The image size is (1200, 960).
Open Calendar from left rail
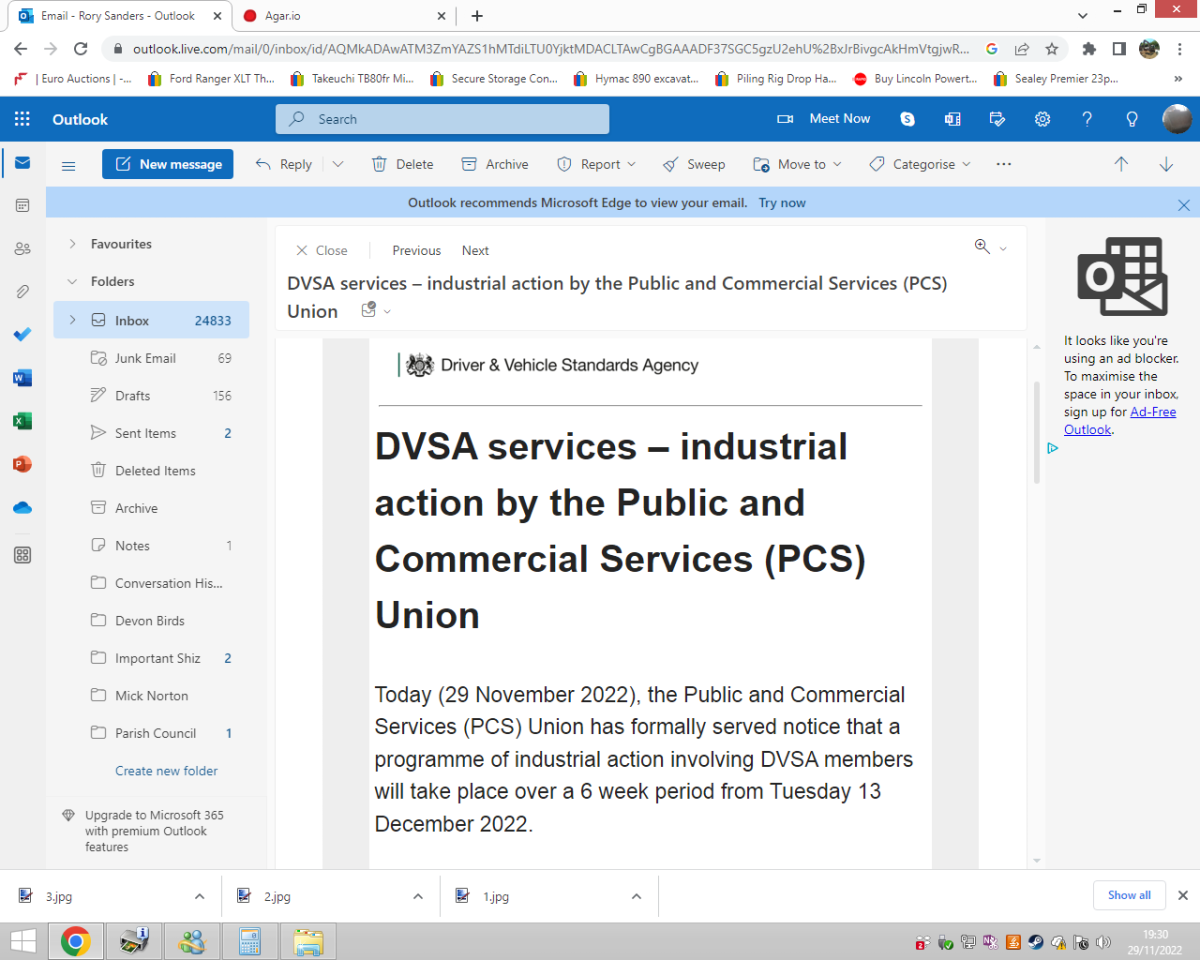tap(22, 205)
